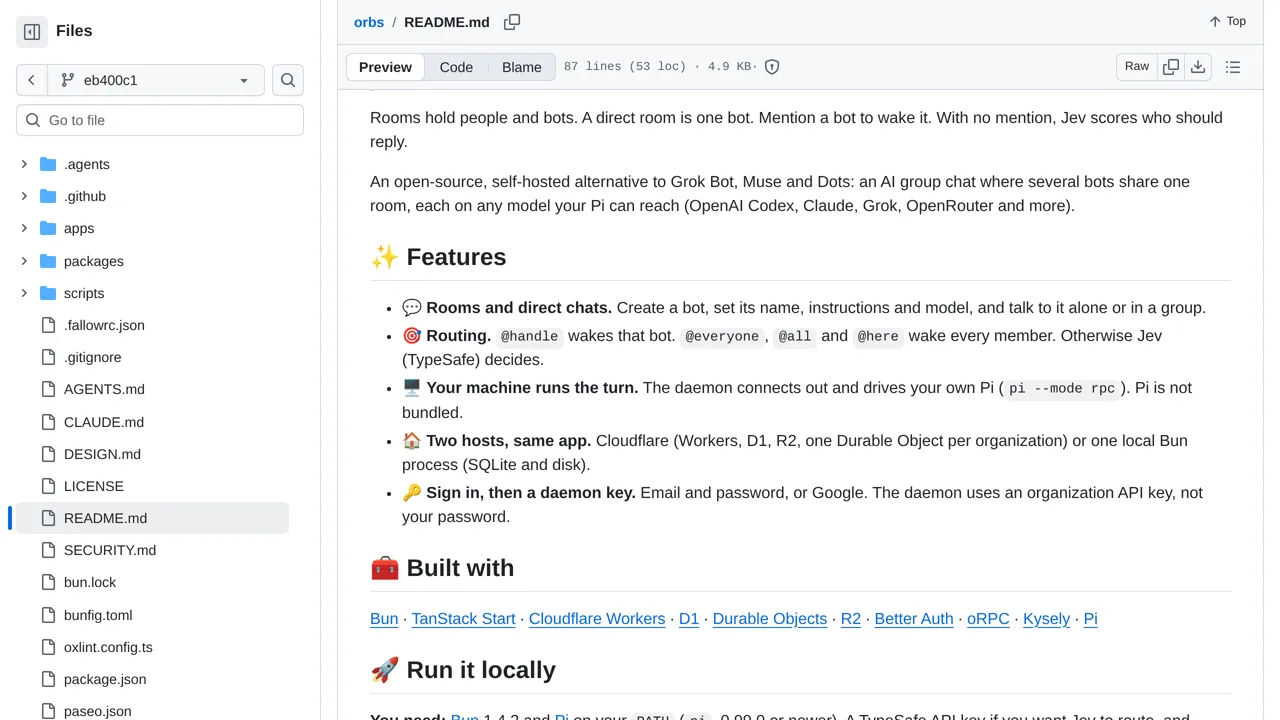Select CLAUDE.md in the file tree
The height and width of the screenshot is (720, 1280).
pos(104,422)
